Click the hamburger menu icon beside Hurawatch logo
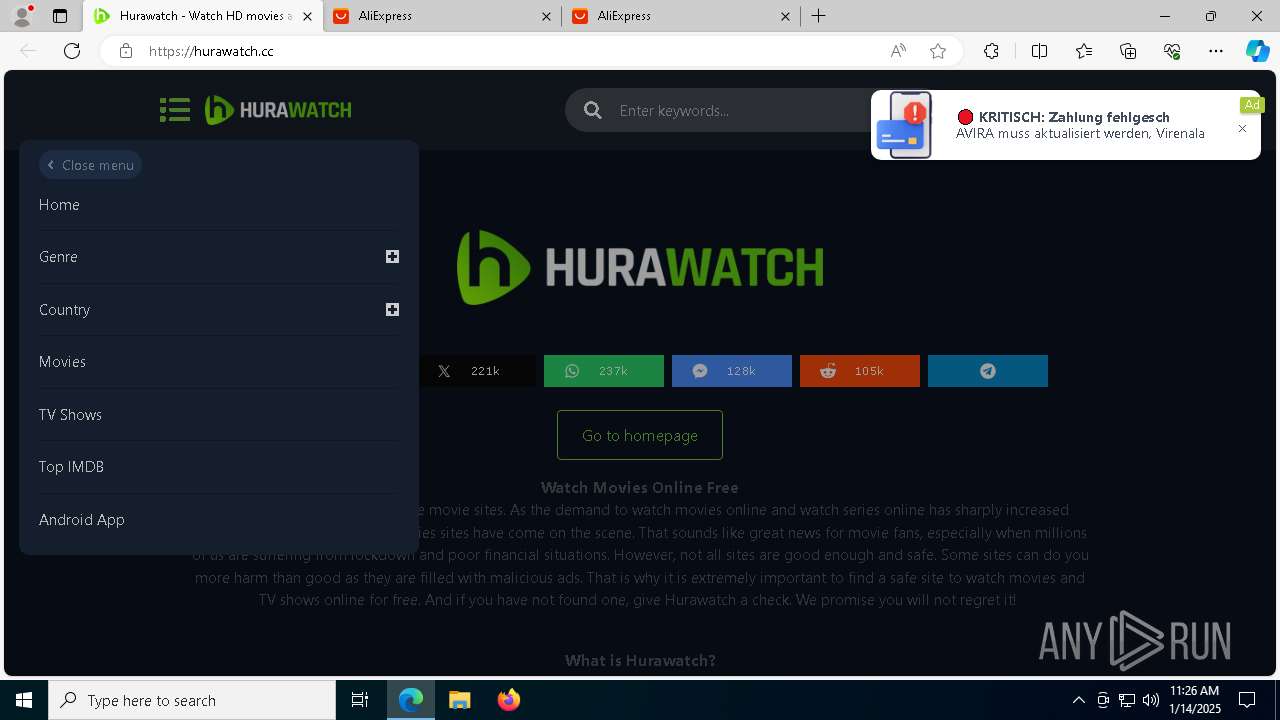Image resolution: width=1280 pixels, height=720 pixels. pyautogui.click(x=175, y=110)
